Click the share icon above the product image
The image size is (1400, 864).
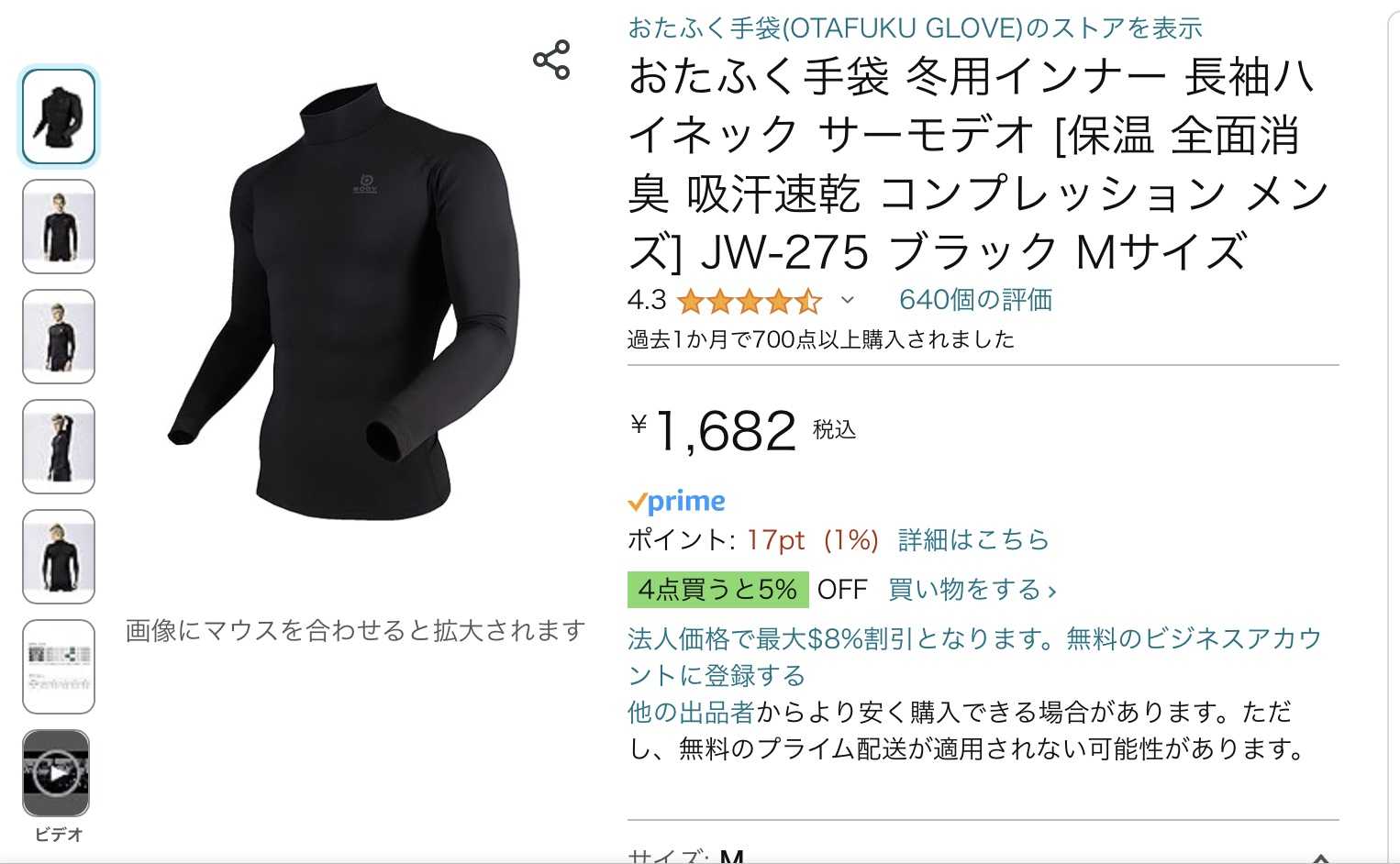(x=551, y=60)
